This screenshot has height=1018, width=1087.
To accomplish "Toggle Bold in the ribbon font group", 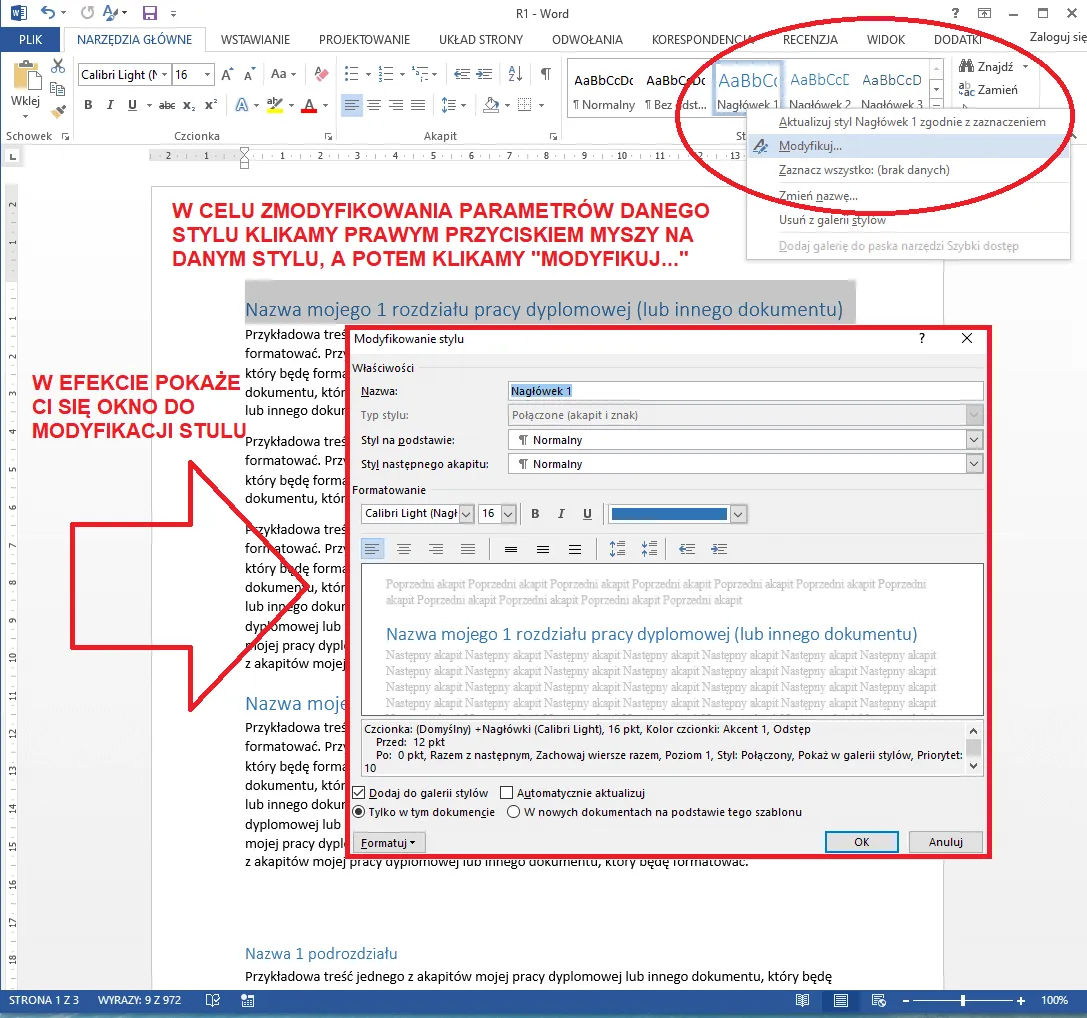I will coord(88,105).
